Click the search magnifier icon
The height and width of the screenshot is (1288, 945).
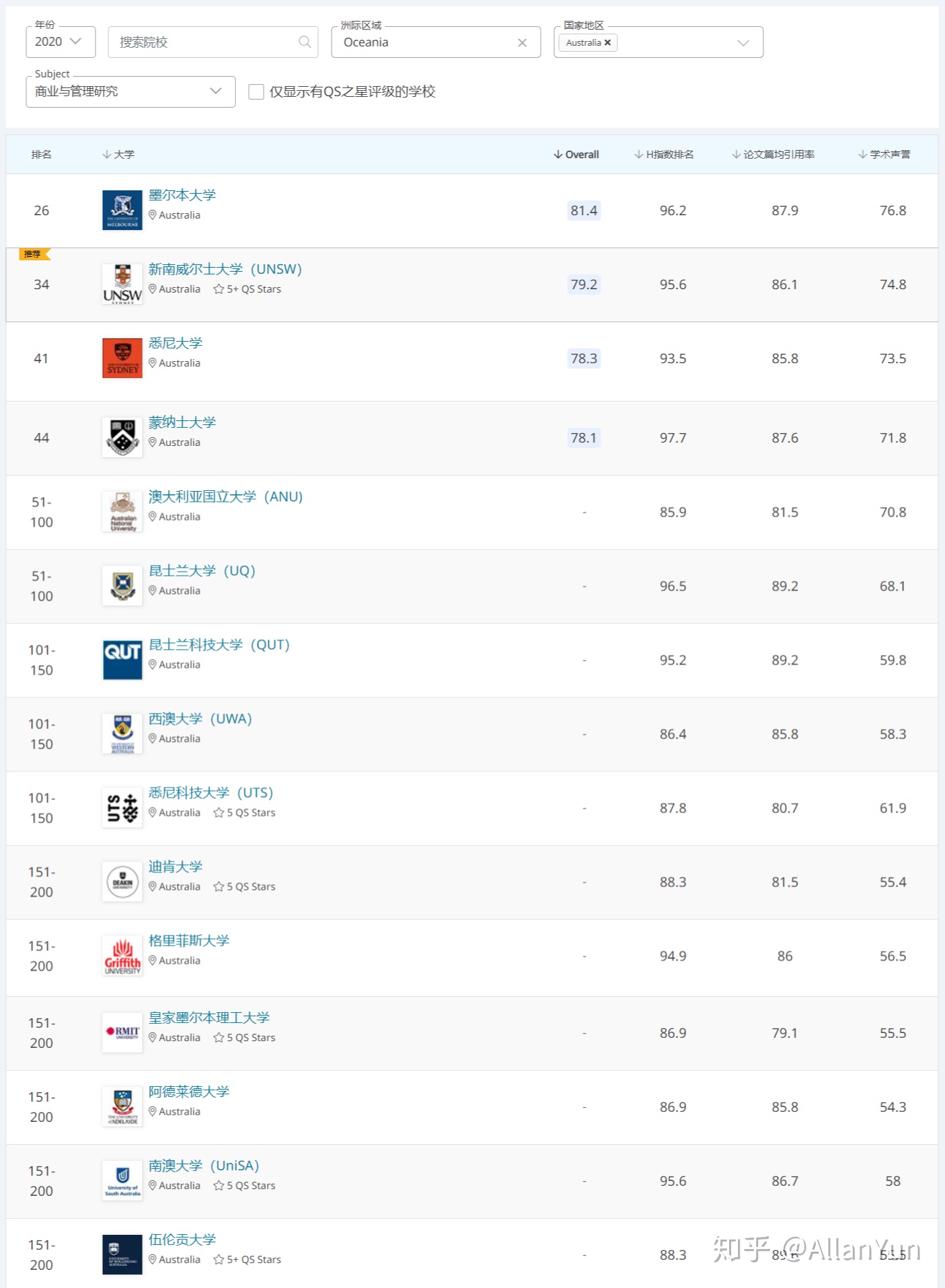(305, 42)
